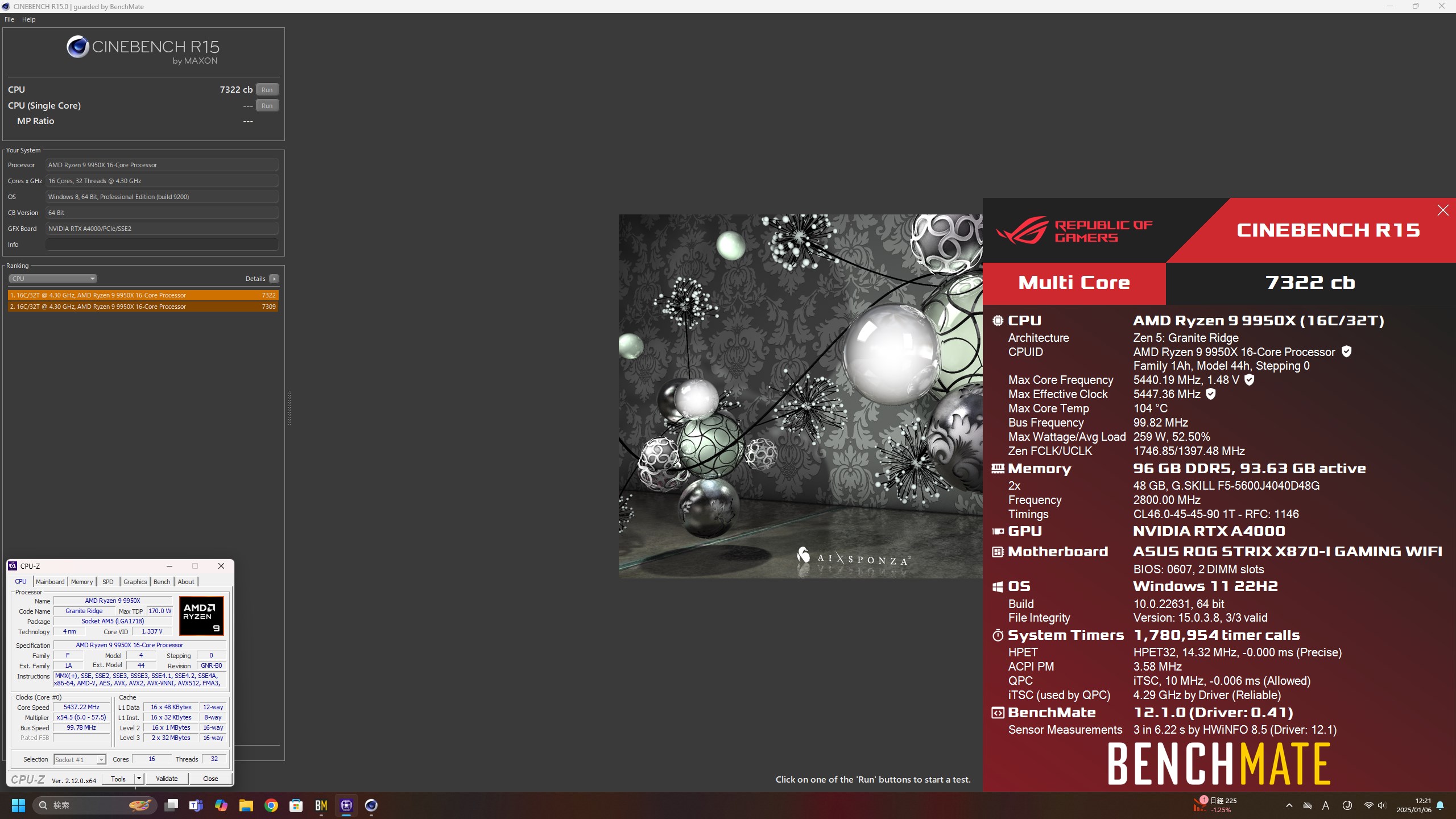Open Microsoft Teams from the taskbar
This screenshot has width=1456, height=819.
point(196,805)
